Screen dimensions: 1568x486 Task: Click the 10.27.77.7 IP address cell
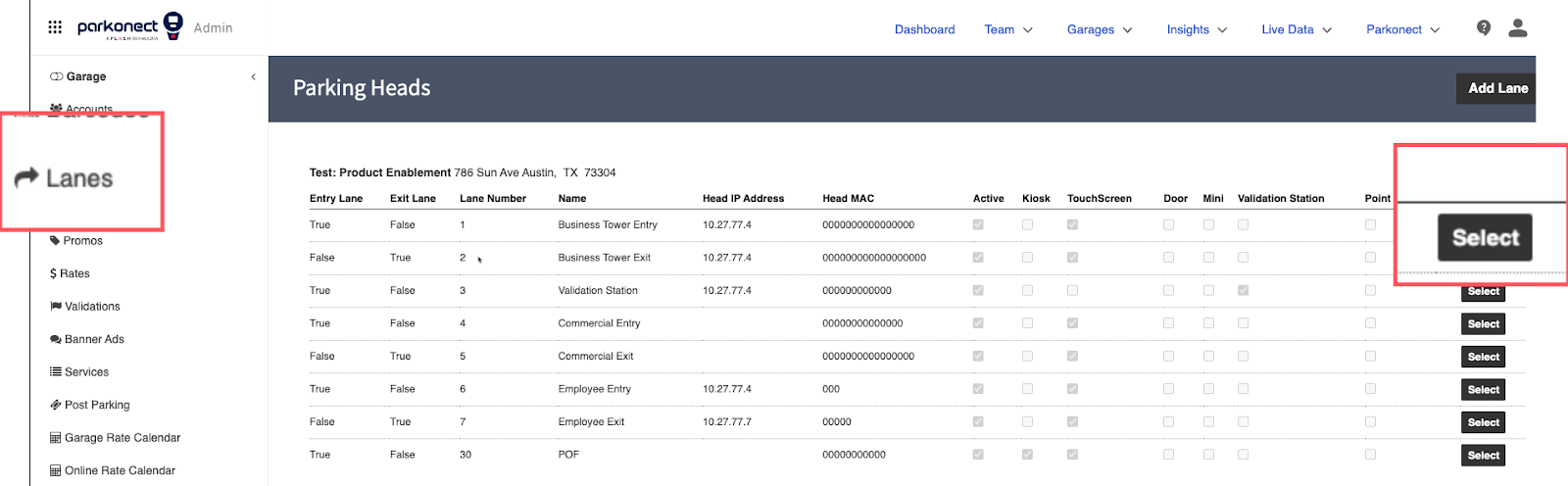[727, 422]
